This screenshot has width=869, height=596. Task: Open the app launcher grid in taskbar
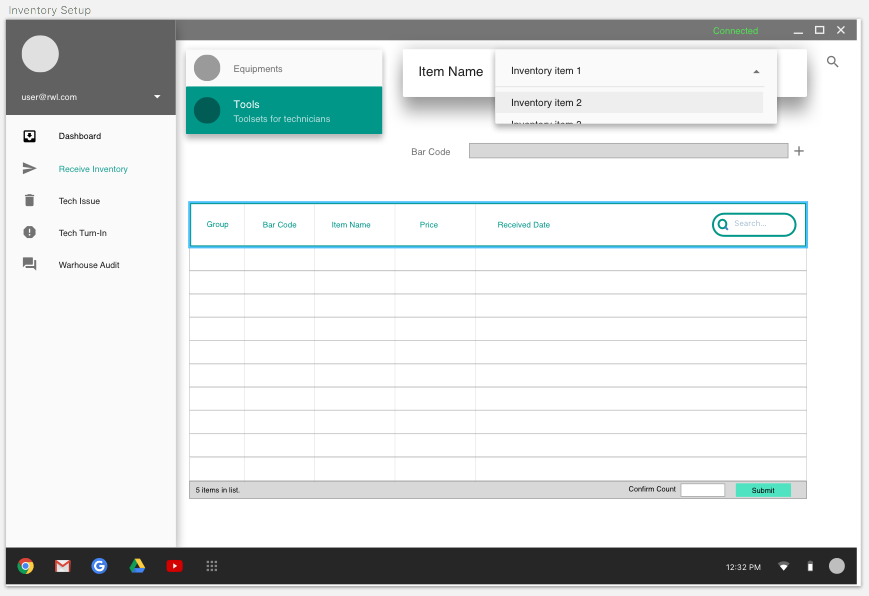(x=212, y=566)
